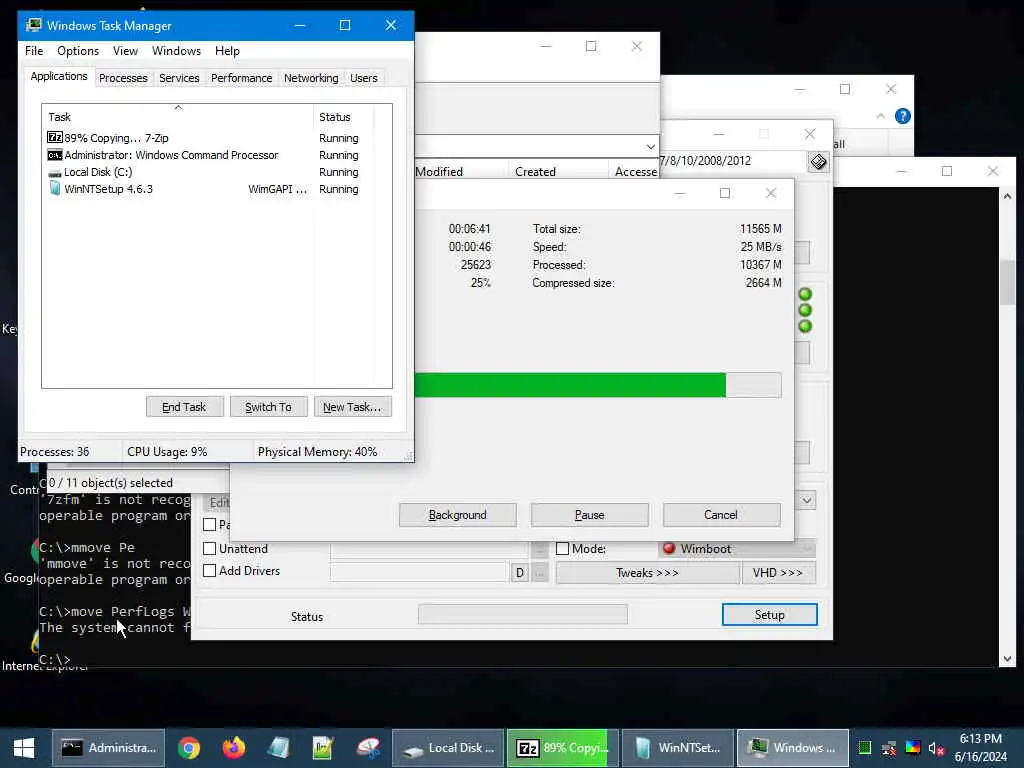Click the command prompt vertical scrollbar thumb
The height and width of the screenshot is (768, 1024).
[1007, 282]
